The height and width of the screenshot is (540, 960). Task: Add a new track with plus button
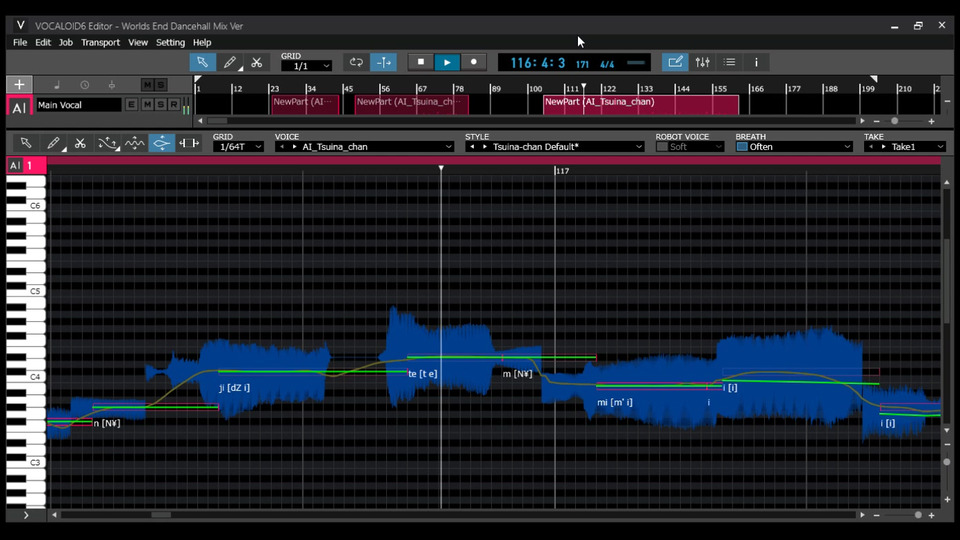(19, 84)
